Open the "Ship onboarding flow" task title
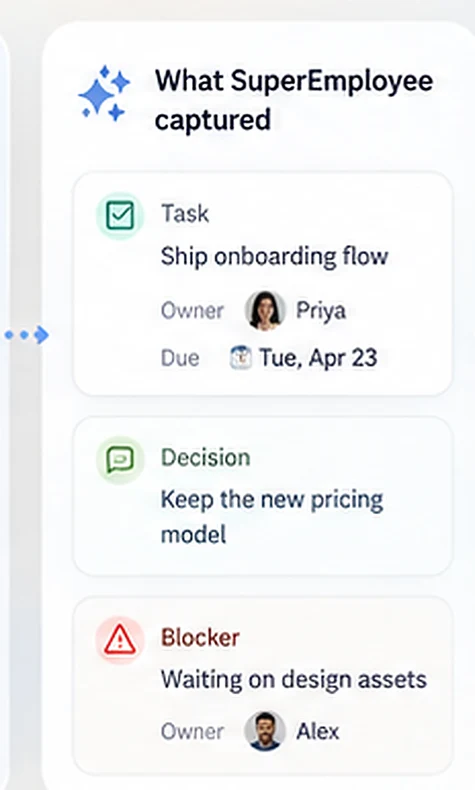475x790 pixels. 275,256
